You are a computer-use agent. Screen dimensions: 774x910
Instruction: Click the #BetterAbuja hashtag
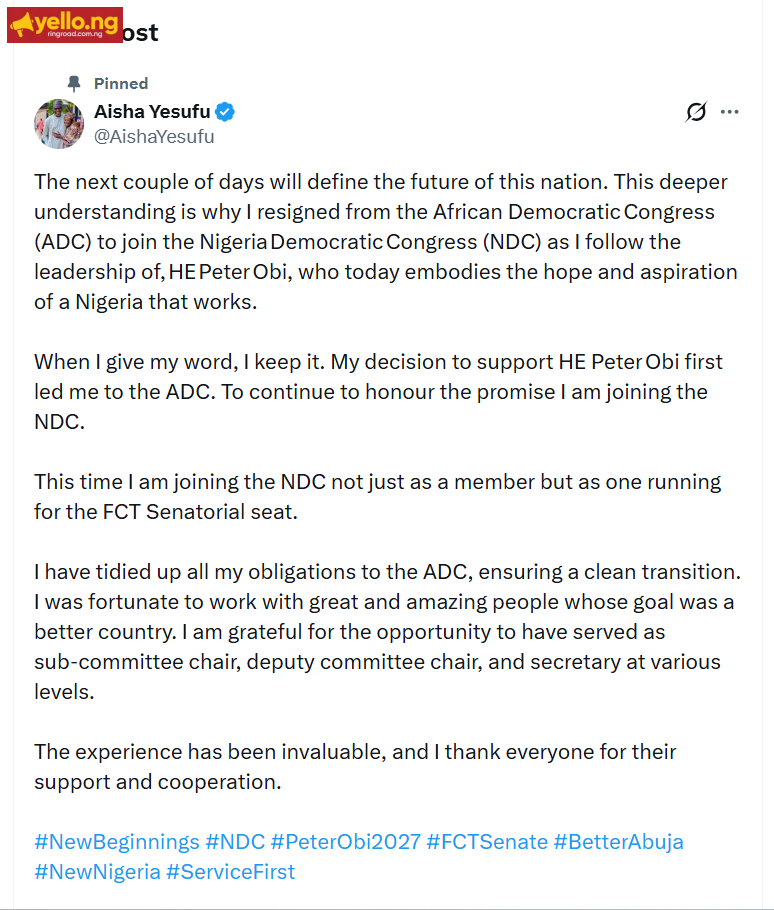(x=619, y=842)
